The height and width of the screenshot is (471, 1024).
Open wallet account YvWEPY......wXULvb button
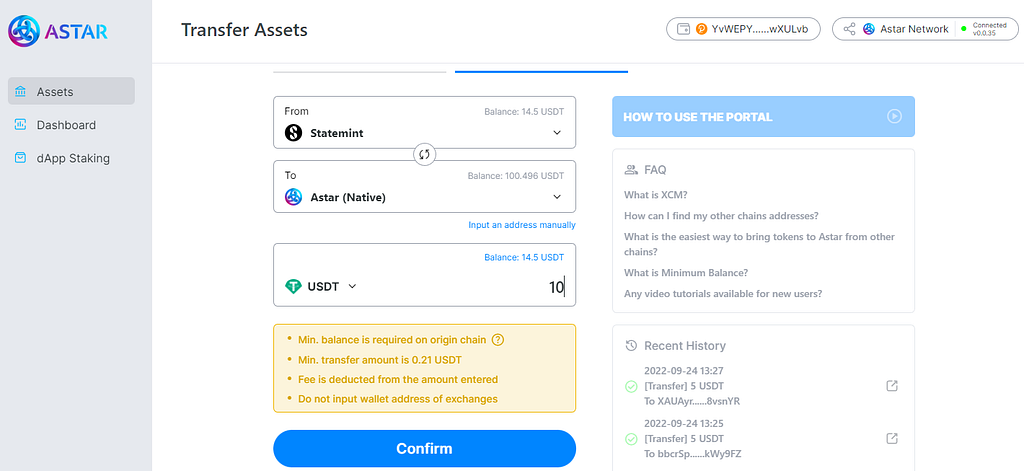pyautogui.click(x=743, y=29)
